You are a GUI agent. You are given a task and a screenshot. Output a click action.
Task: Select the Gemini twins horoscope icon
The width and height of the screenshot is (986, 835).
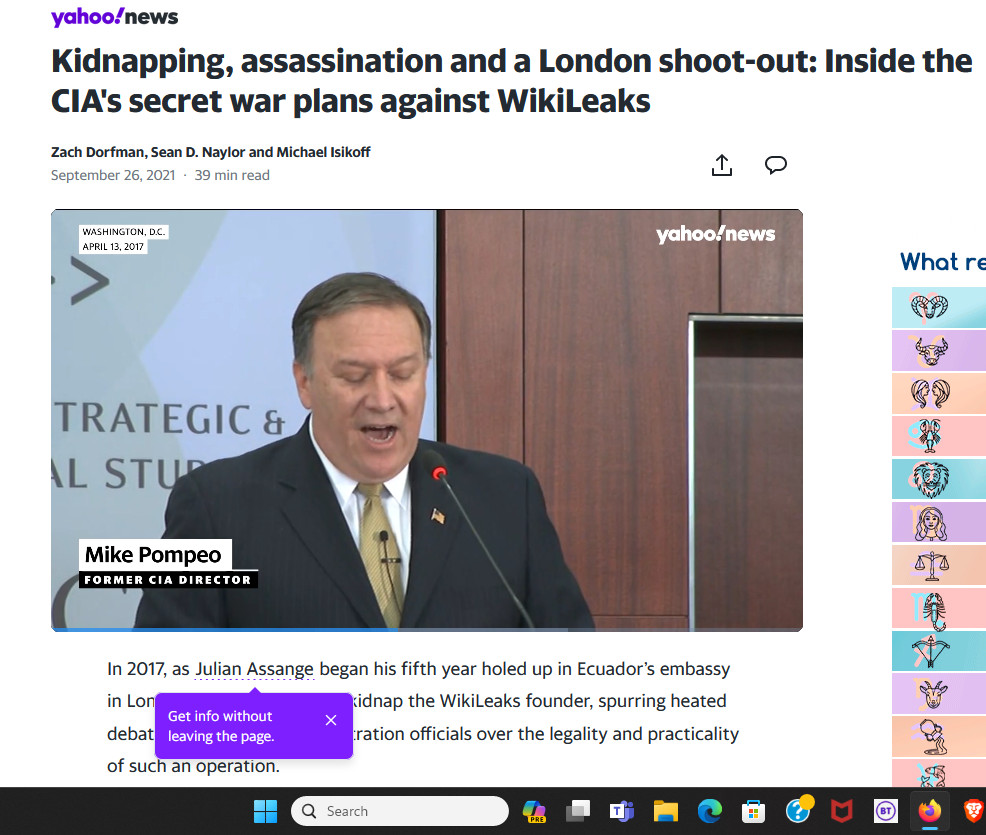coord(930,394)
